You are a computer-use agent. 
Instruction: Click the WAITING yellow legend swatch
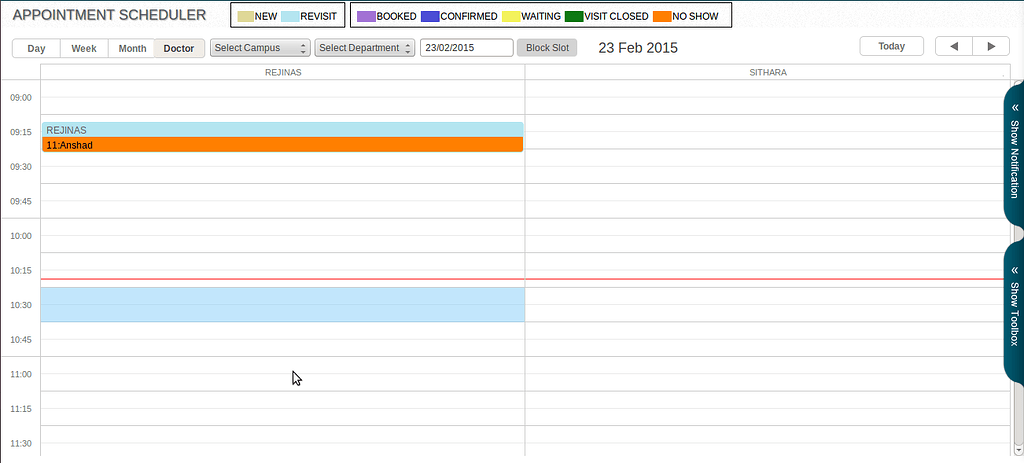[x=511, y=16]
